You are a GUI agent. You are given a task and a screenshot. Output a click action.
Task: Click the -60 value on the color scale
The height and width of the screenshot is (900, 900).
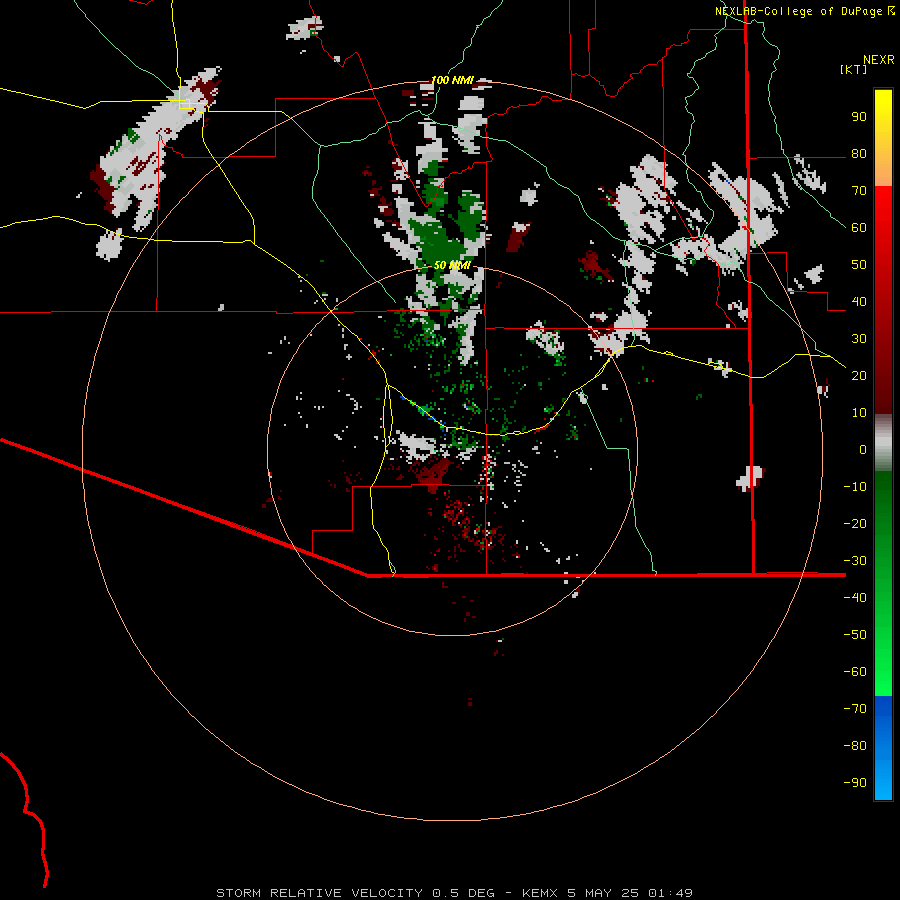tap(855, 672)
